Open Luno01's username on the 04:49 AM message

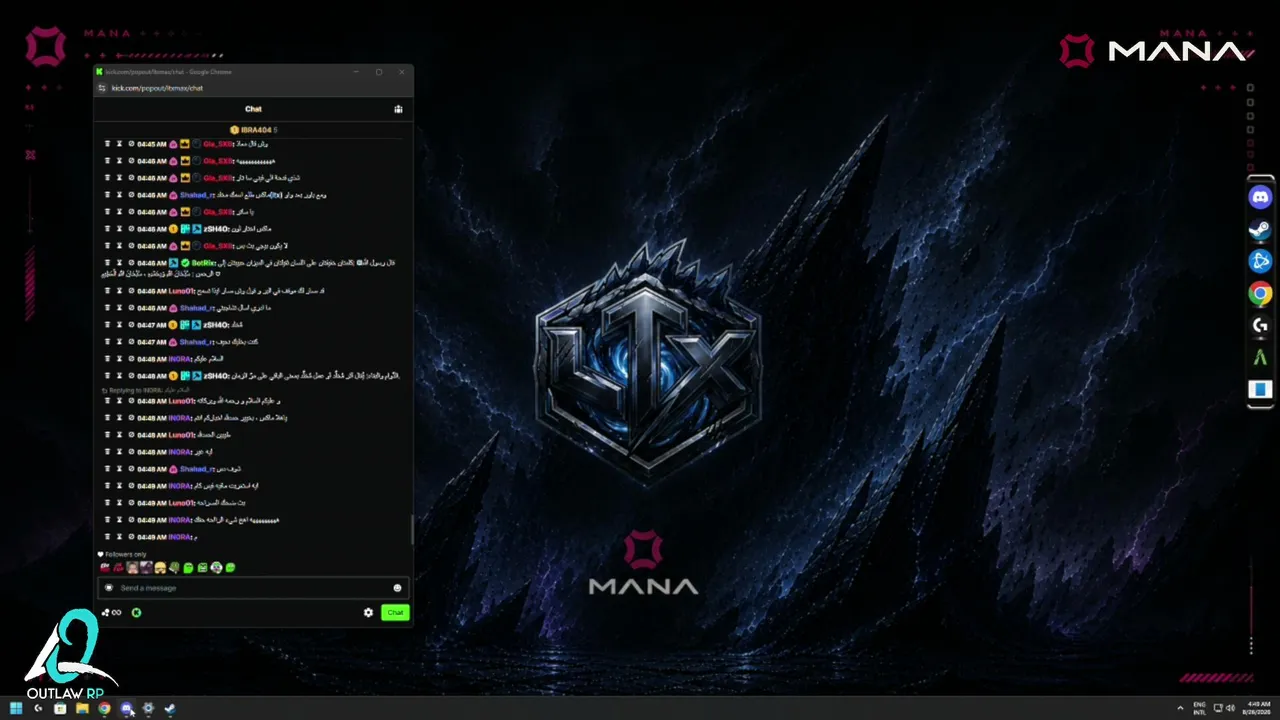(x=181, y=503)
